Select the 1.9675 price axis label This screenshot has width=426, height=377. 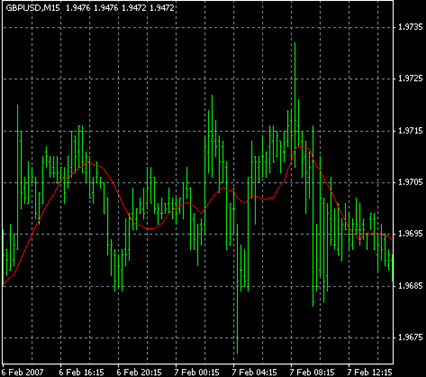click(411, 337)
